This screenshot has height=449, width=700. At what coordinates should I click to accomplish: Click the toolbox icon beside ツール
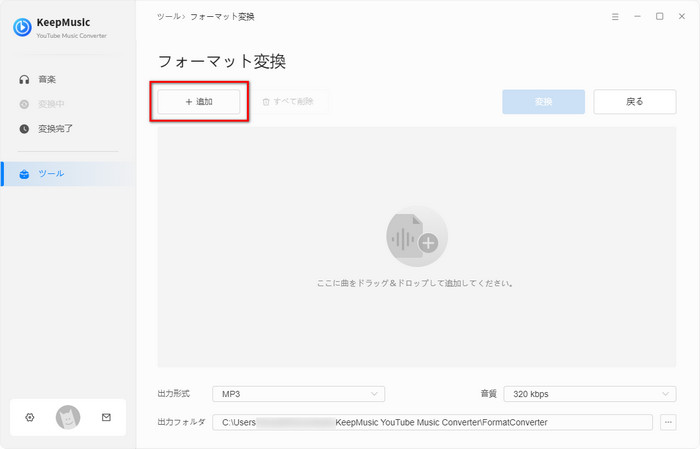click(24, 174)
